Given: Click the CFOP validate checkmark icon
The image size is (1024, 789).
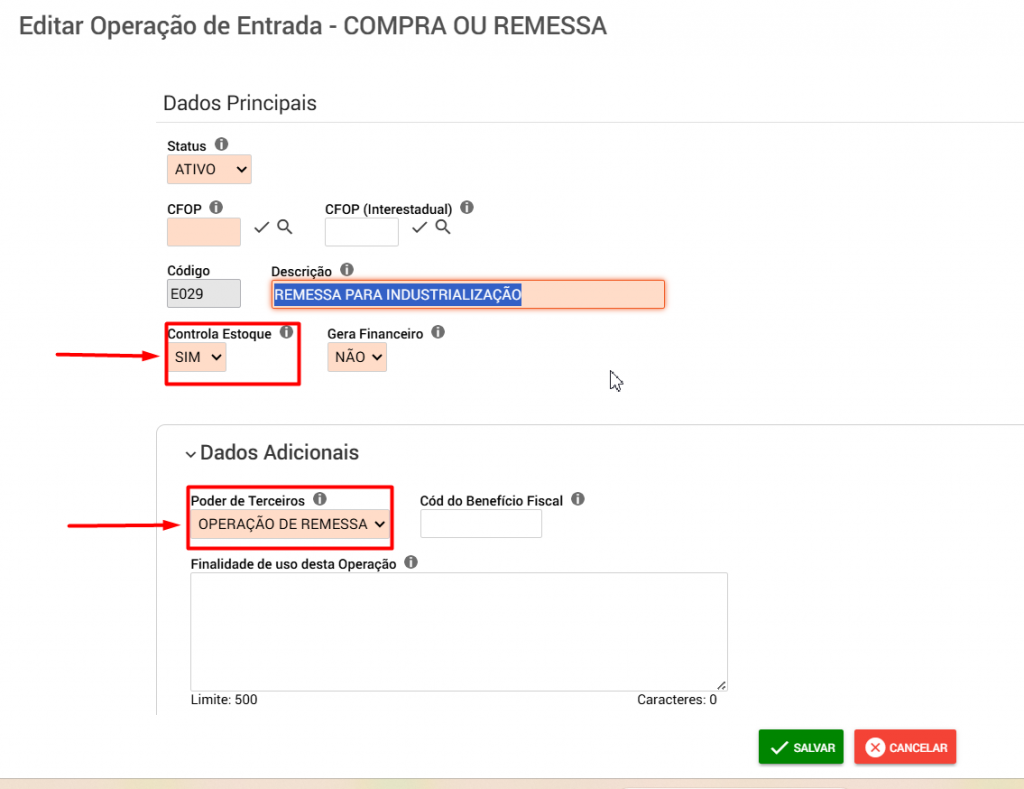Looking at the screenshot, I should (x=261, y=227).
